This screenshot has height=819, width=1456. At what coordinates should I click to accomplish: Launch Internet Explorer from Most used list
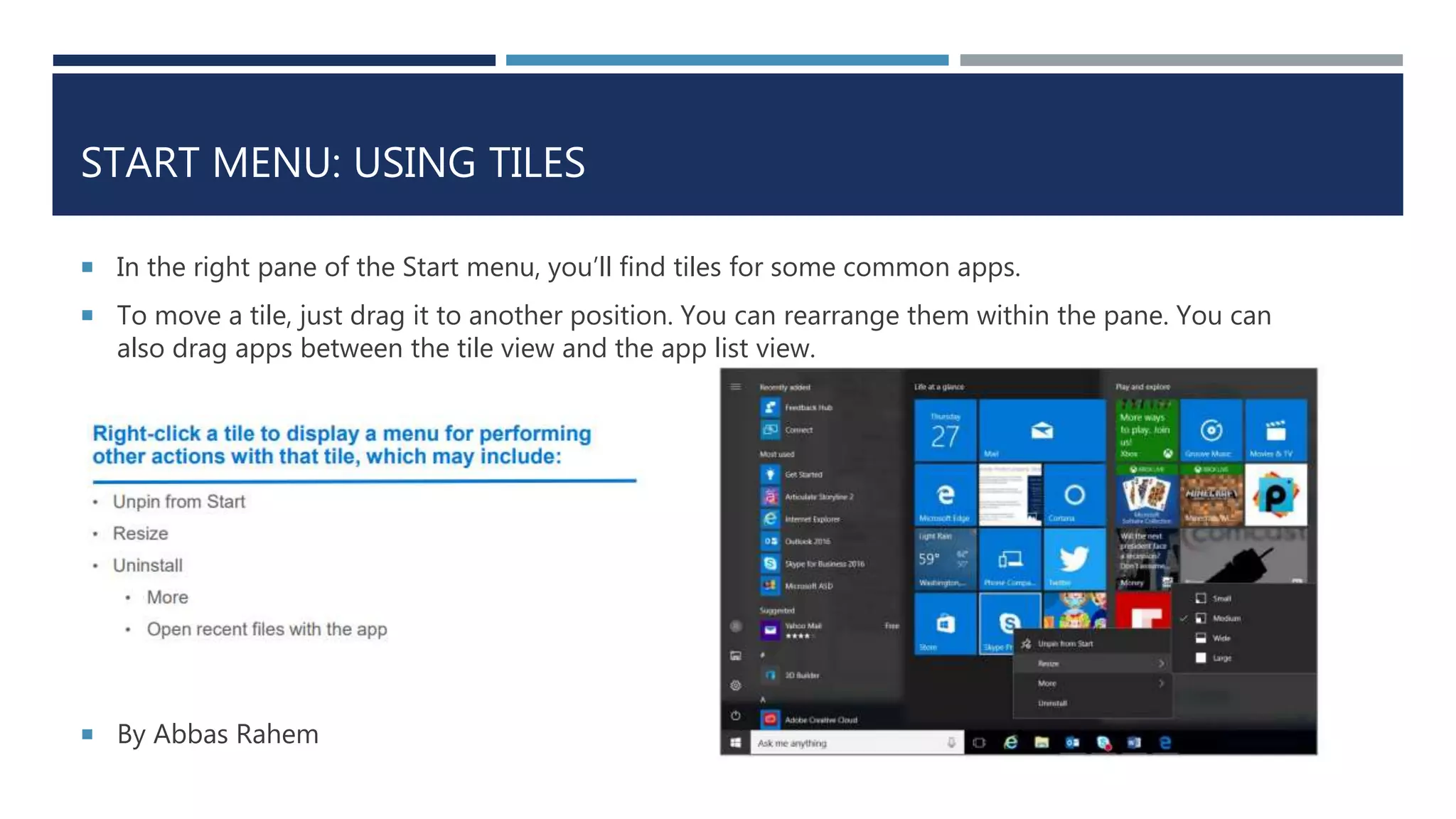[801, 519]
